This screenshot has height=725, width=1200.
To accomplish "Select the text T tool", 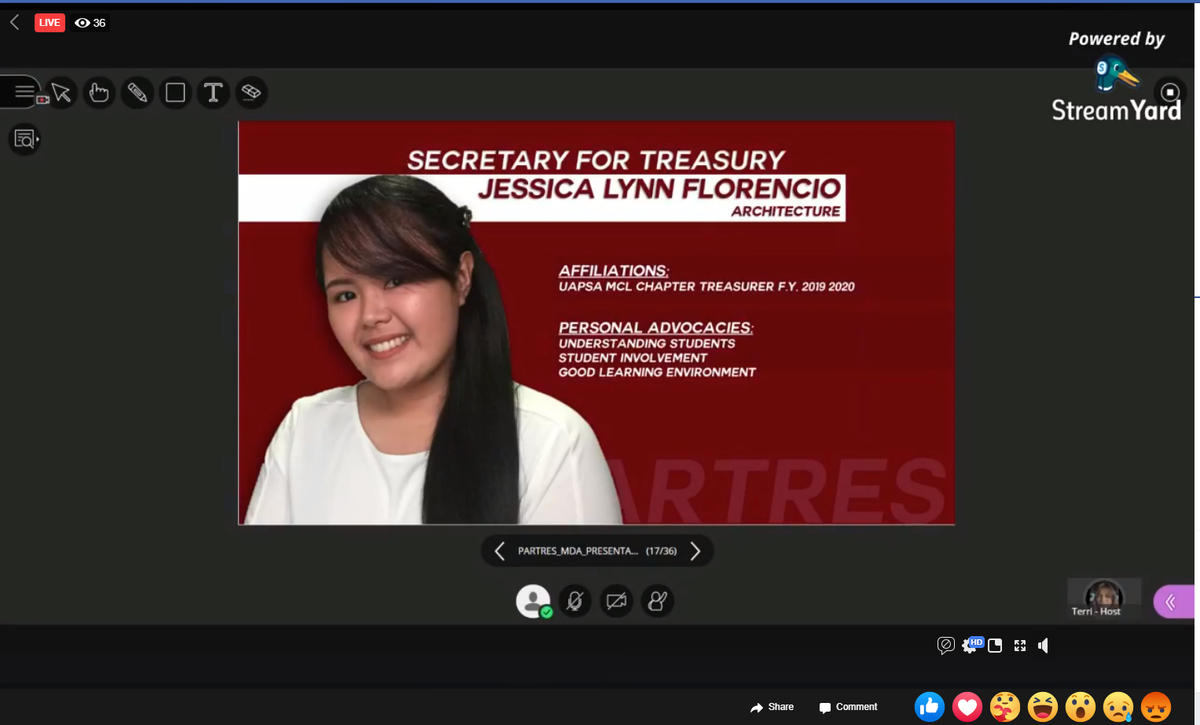I will coord(212,93).
